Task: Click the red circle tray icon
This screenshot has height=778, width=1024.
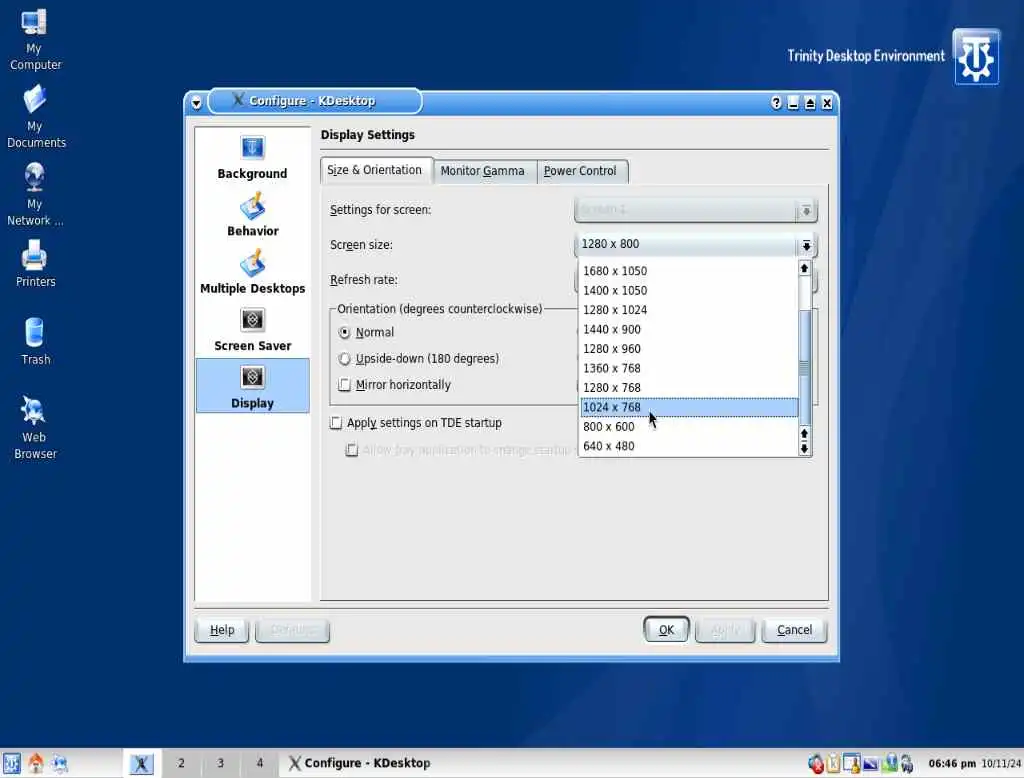Action: (x=815, y=763)
